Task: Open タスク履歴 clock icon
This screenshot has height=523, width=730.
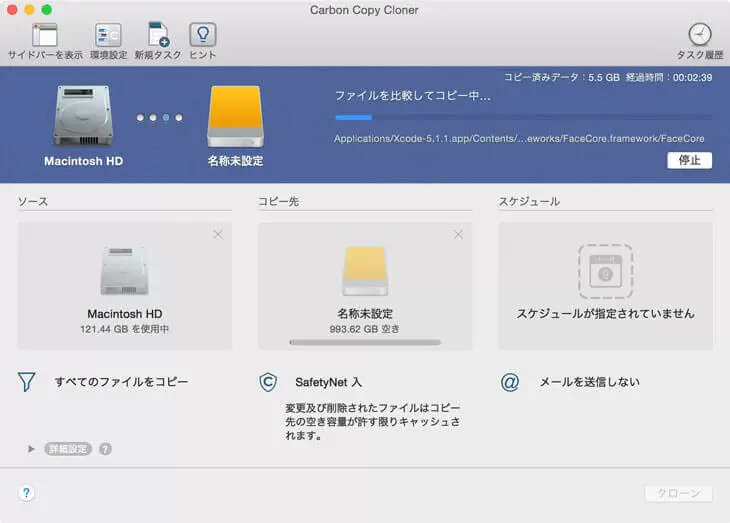Action: coord(700,34)
